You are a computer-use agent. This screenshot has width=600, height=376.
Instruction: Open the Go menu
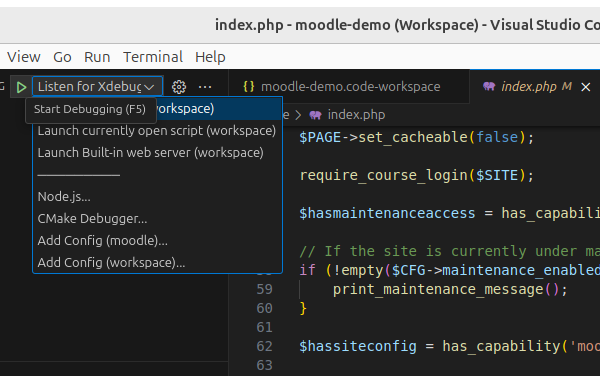pos(62,57)
